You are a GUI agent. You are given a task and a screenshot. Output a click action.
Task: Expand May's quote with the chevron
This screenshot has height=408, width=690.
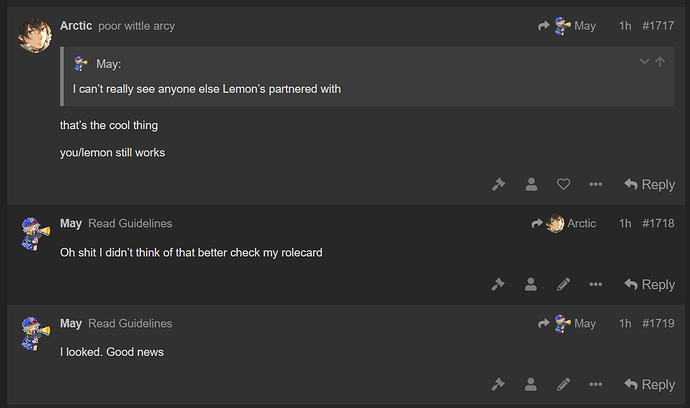tap(644, 62)
